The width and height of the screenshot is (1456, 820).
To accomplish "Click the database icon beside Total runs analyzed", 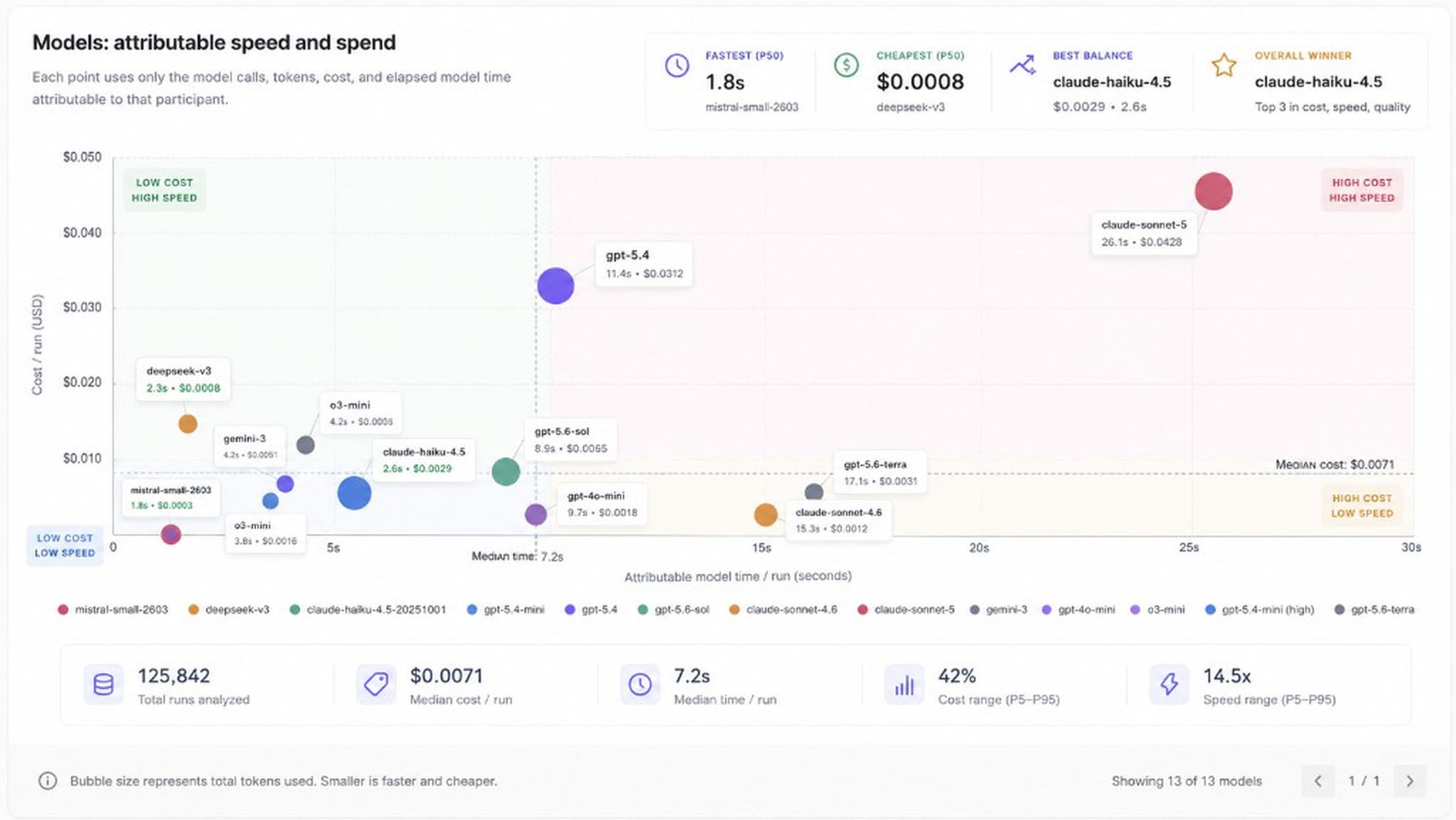I will pos(104,684).
